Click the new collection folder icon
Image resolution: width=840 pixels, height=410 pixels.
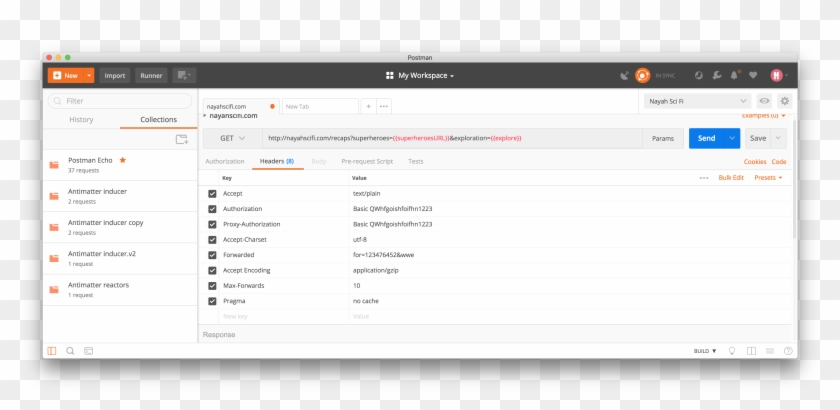click(x=181, y=140)
